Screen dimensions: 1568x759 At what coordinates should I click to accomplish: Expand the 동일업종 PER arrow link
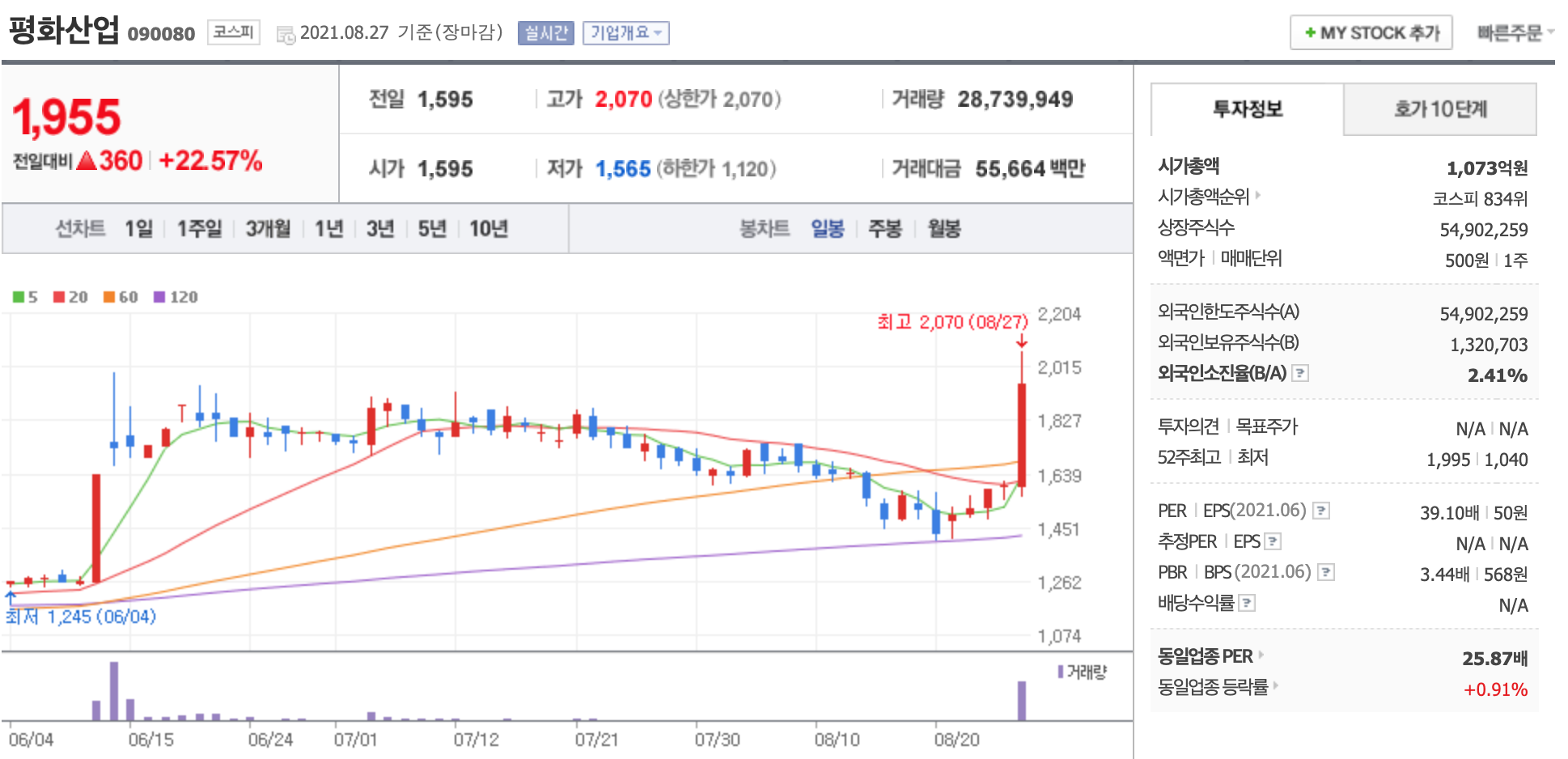pyautogui.click(x=1261, y=655)
